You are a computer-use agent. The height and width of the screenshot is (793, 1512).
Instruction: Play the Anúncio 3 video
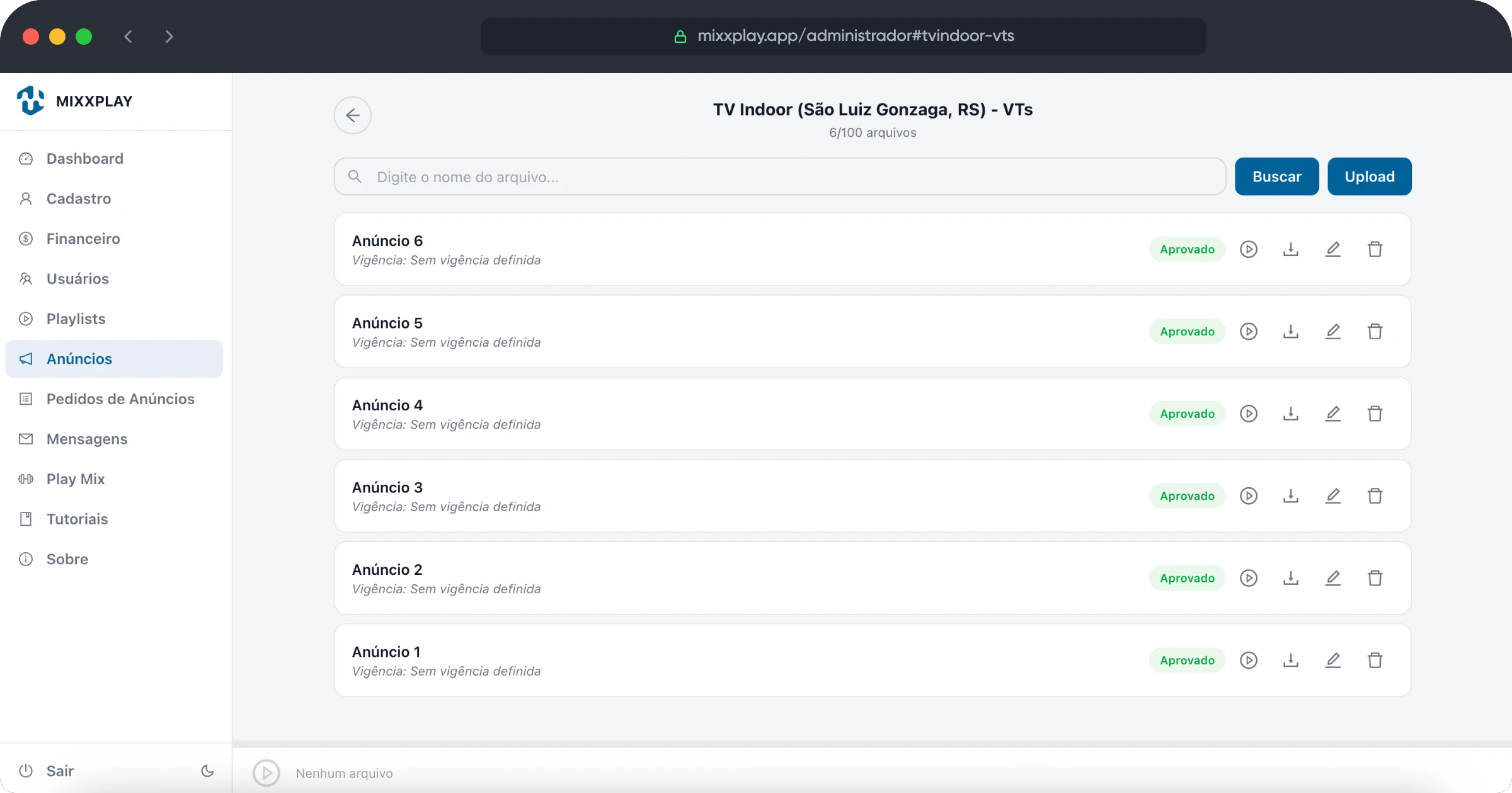pos(1249,496)
